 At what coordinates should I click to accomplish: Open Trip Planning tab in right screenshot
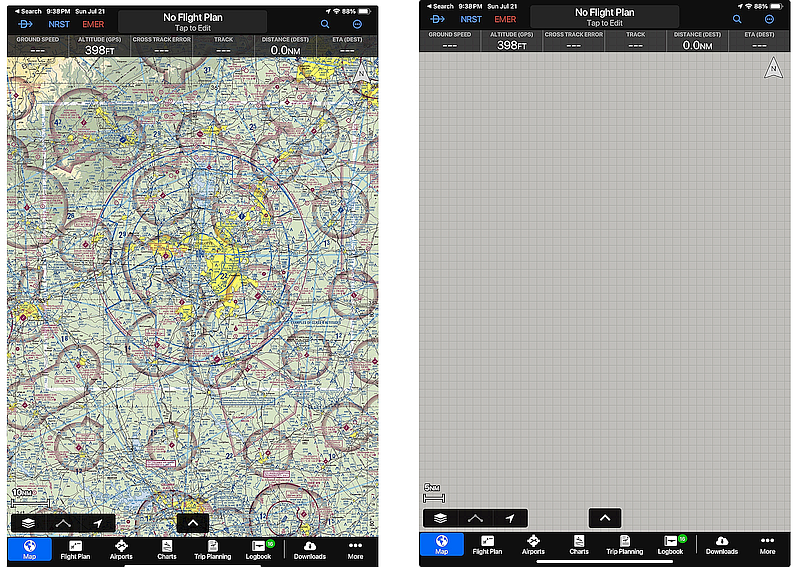point(625,545)
